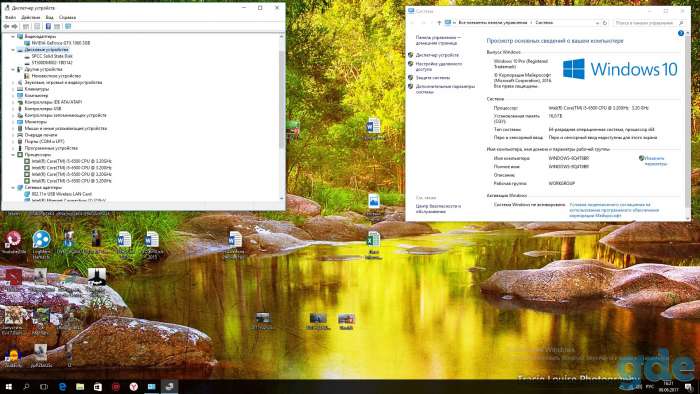Open the license terms link under activation
Viewport: 700px width, 394px height.
pyautogui.click(x=614, y=210)
